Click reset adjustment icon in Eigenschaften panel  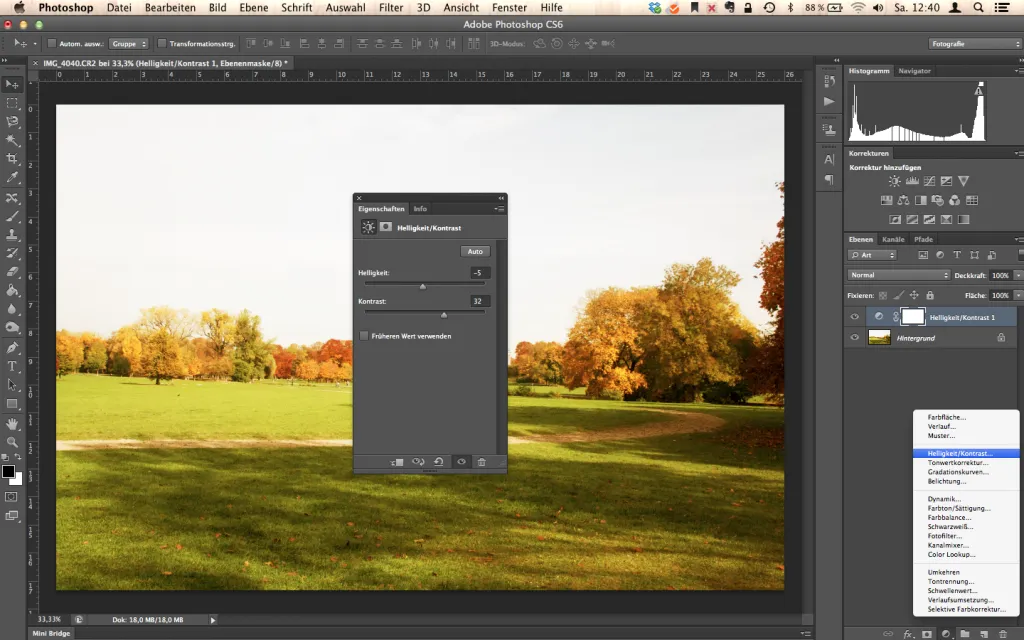(x=439, y=462)
